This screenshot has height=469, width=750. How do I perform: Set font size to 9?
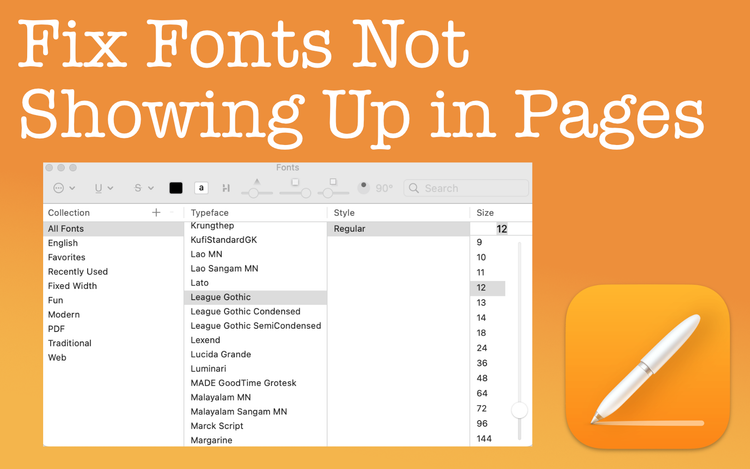487,242
